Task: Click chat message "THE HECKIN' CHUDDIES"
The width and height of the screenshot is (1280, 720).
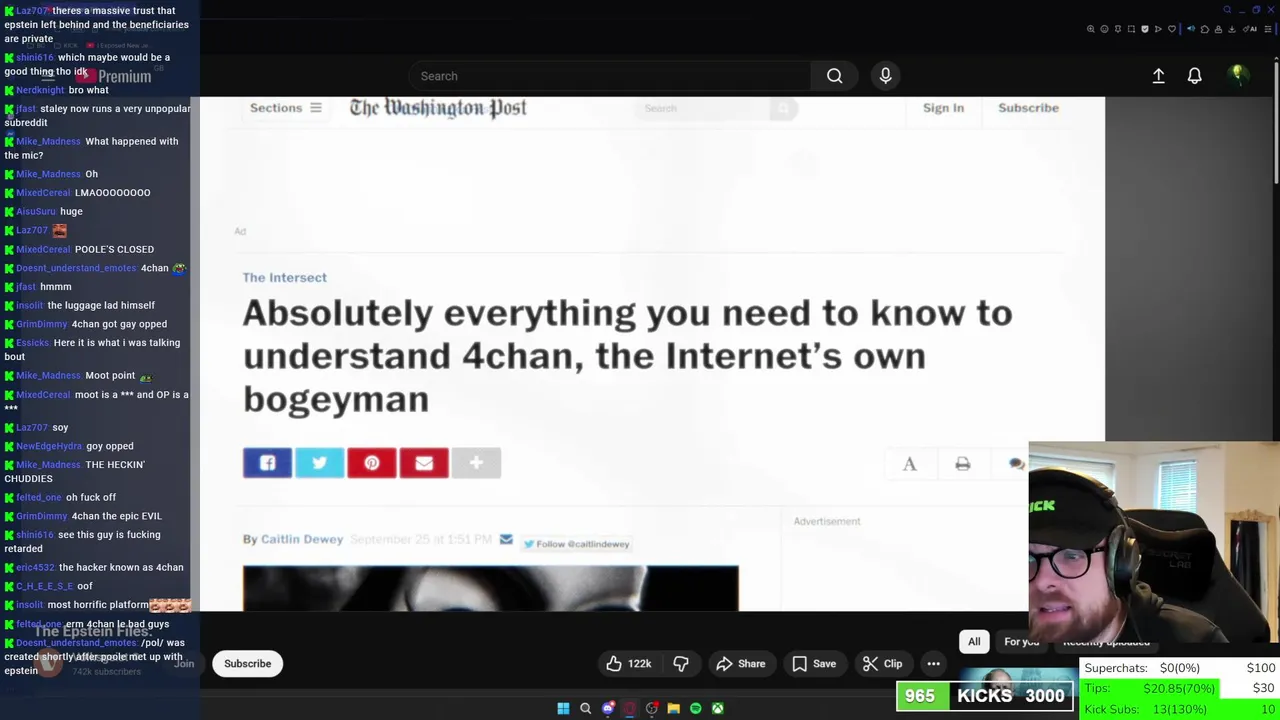Action: [74, 472]
